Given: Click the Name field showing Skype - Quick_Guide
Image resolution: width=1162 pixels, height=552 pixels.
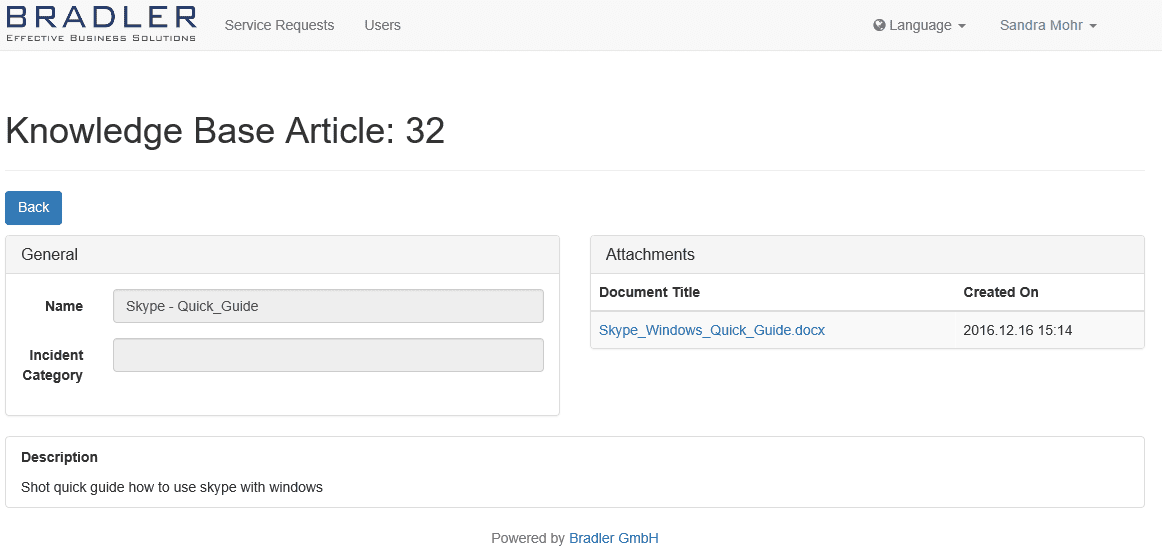Looking at the screenshot, I should pos(328,306).
